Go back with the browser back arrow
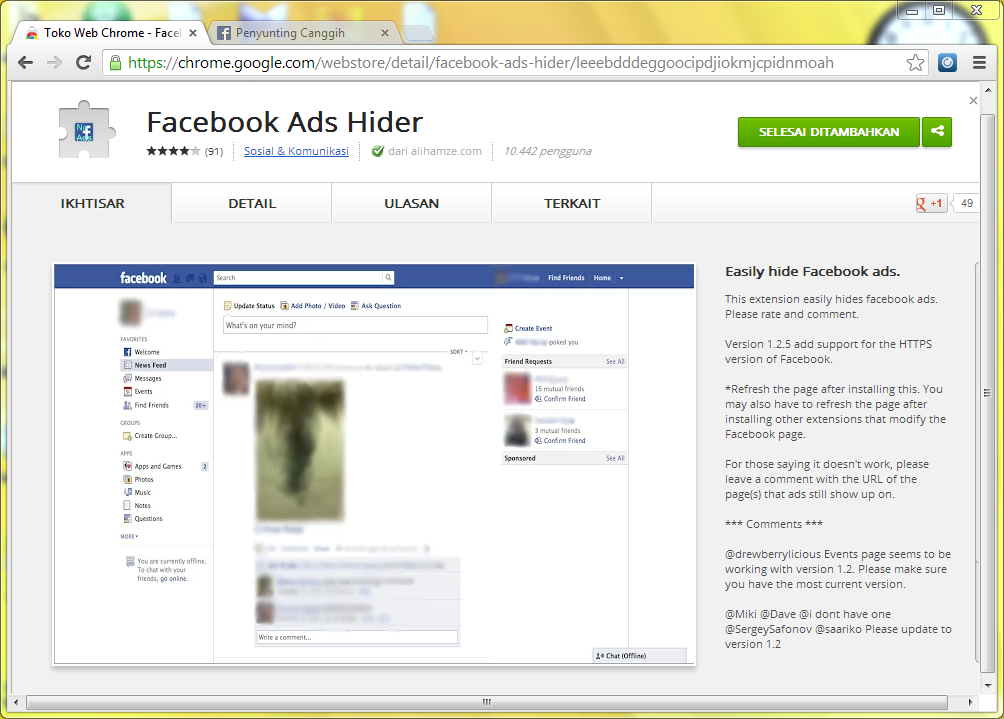The image size is (1004, 719). (26, 62)
